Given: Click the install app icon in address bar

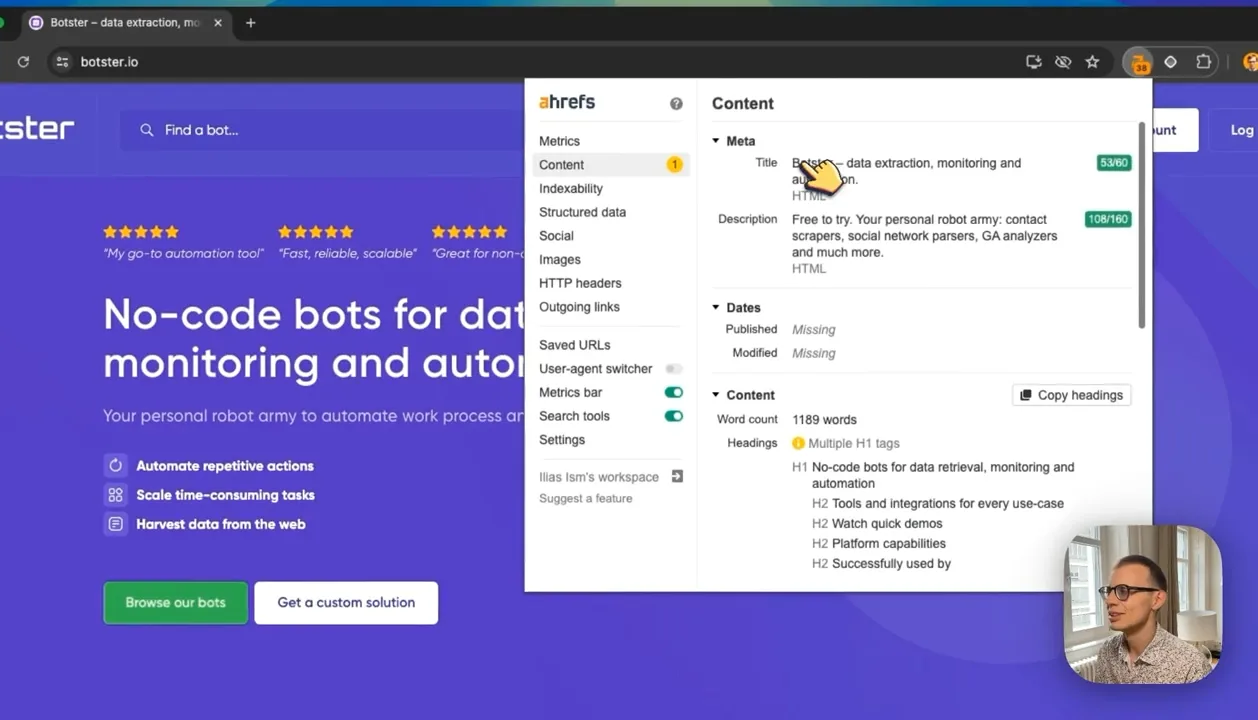Looking at the screenshot, I should click(x=1034, y=62).
